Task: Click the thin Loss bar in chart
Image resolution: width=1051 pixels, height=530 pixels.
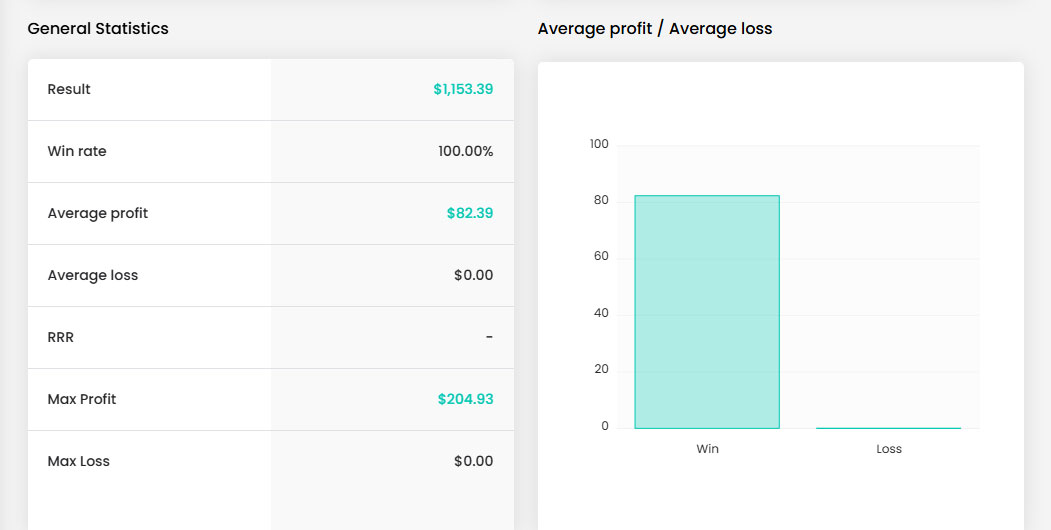Action: pos(888,428)
